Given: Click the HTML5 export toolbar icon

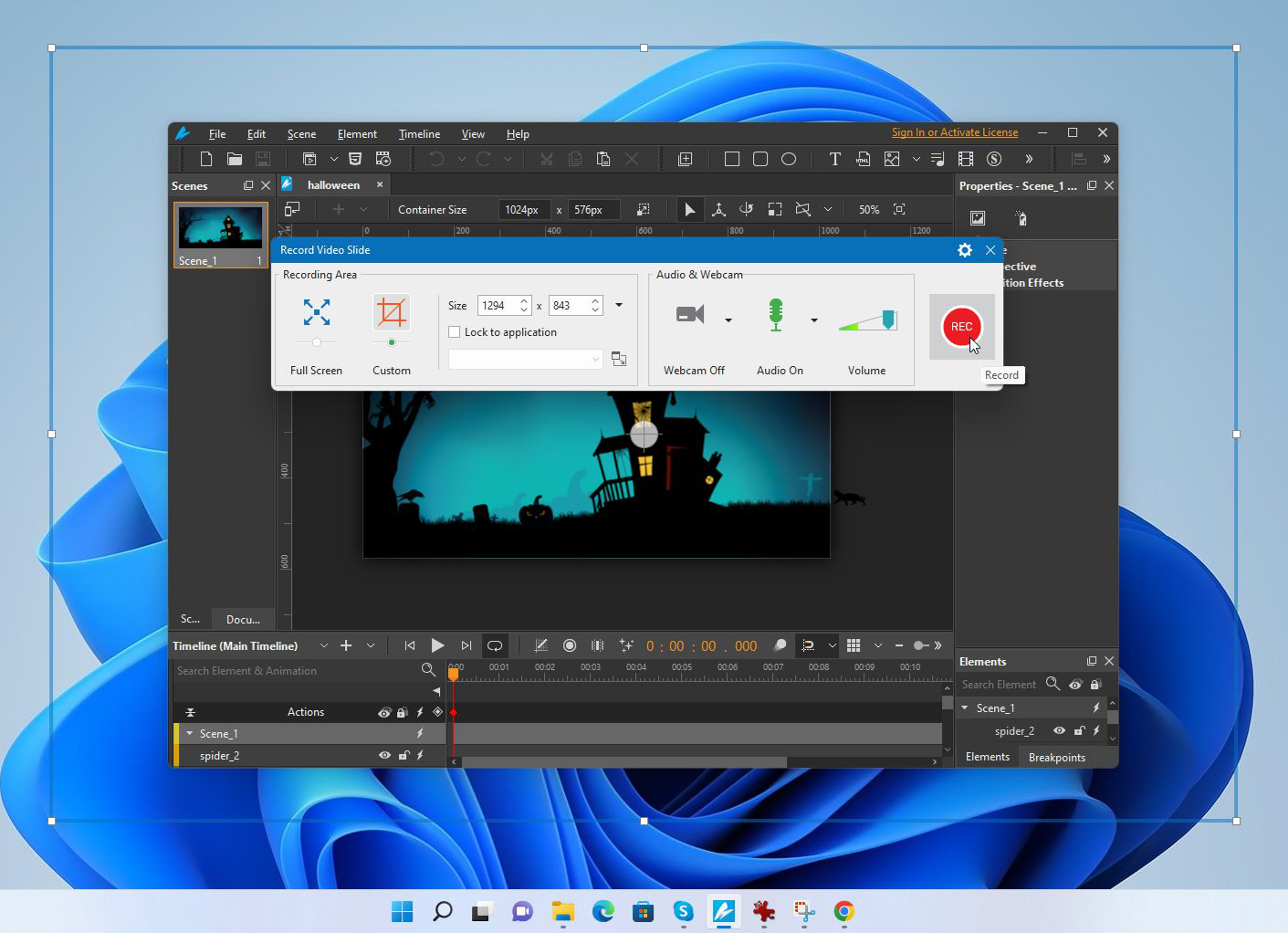Looking at the screenshot, I should (x=355, y=159).
